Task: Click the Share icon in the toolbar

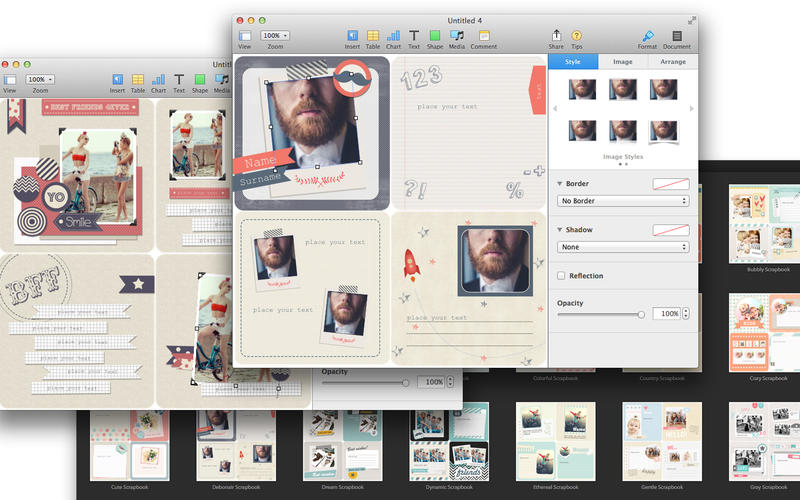Action: pyautogui.click(x=556, y=35)
